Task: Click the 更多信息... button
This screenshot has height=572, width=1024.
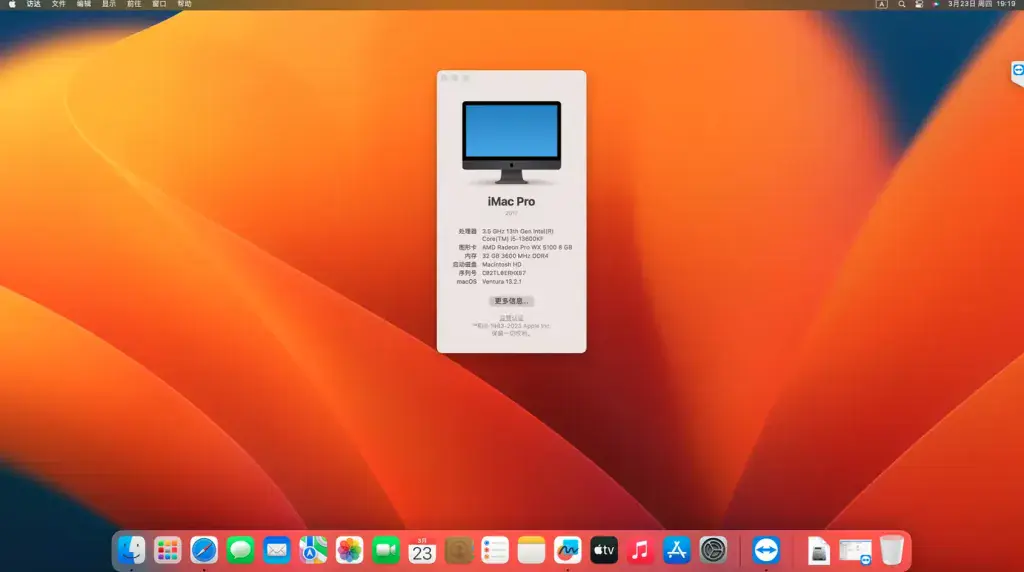Action: [511, 301]
